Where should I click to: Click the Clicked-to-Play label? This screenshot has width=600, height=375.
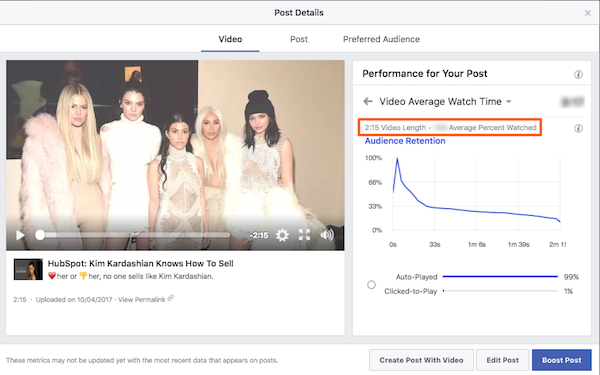click(x=411, y=292)
